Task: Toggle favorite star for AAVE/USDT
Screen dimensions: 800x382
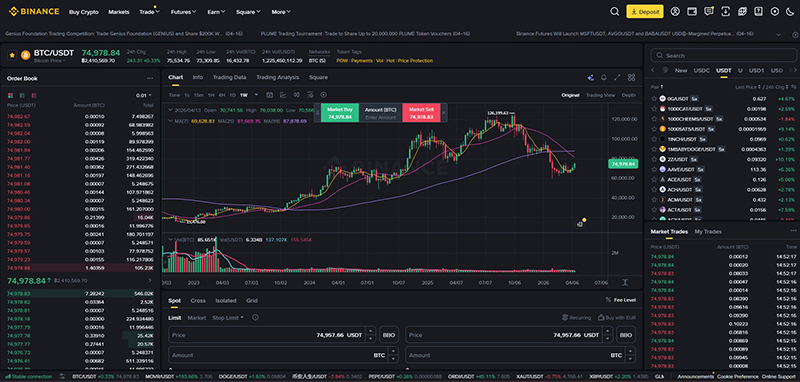Action: coord(655,169)
